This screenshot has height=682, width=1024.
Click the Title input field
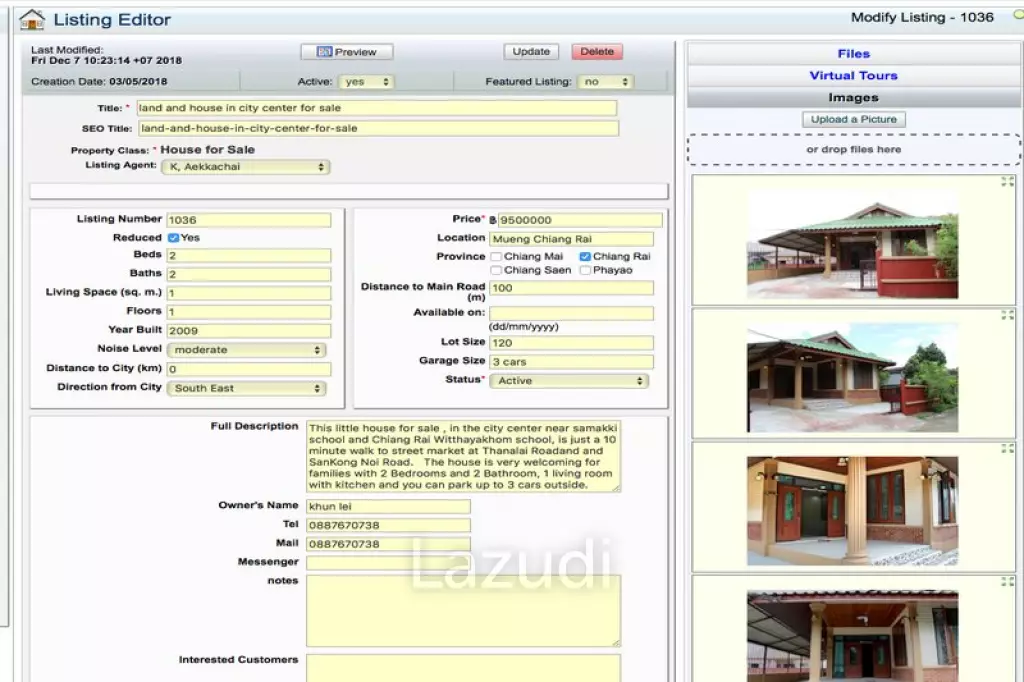377,108
